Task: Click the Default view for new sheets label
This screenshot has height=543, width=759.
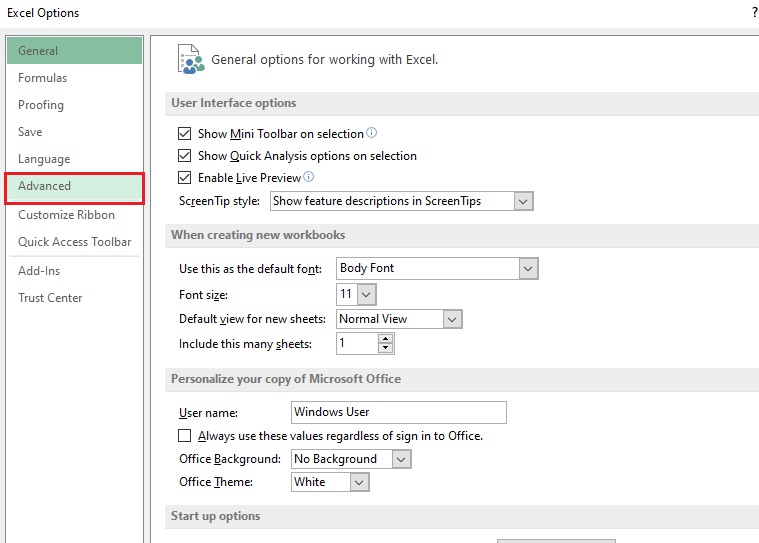Action: pyautogui.click(x=252, y=319)
